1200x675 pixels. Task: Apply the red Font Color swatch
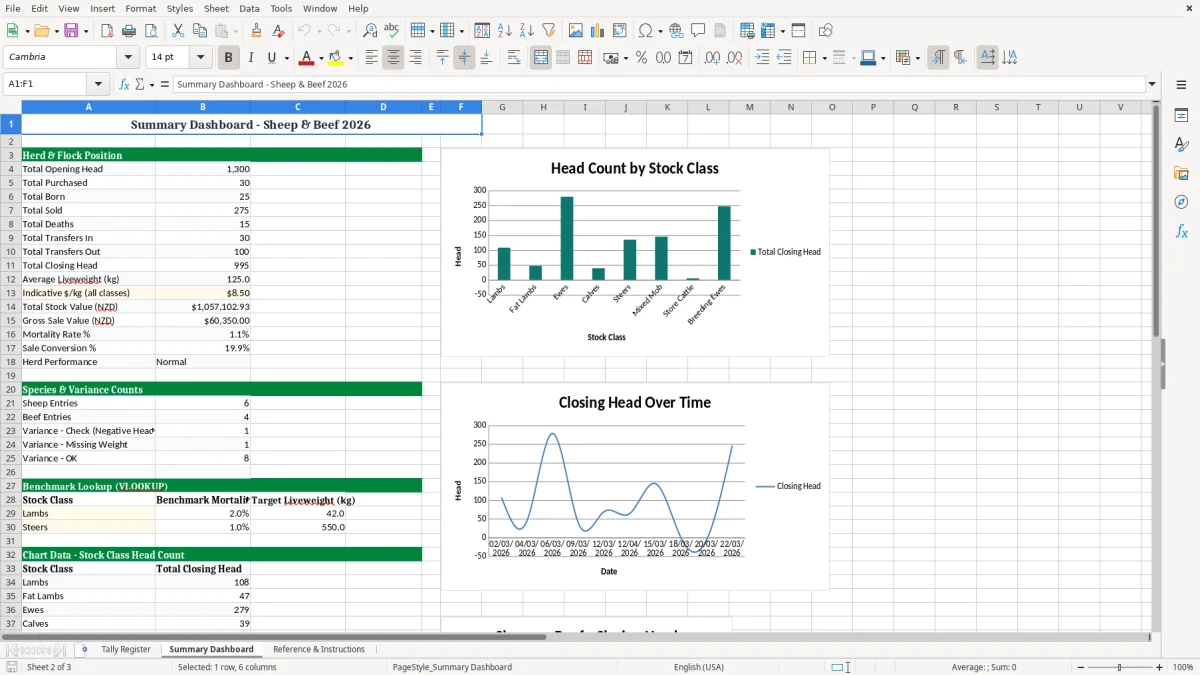[x=306, y=58]
